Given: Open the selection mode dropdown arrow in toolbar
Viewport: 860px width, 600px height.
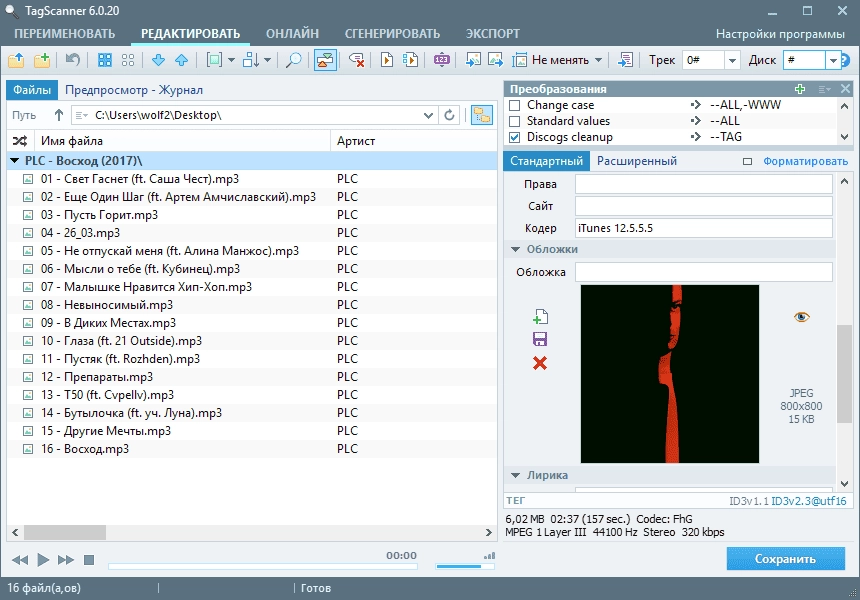Looking at the screenshot, I should pos(231,60).
